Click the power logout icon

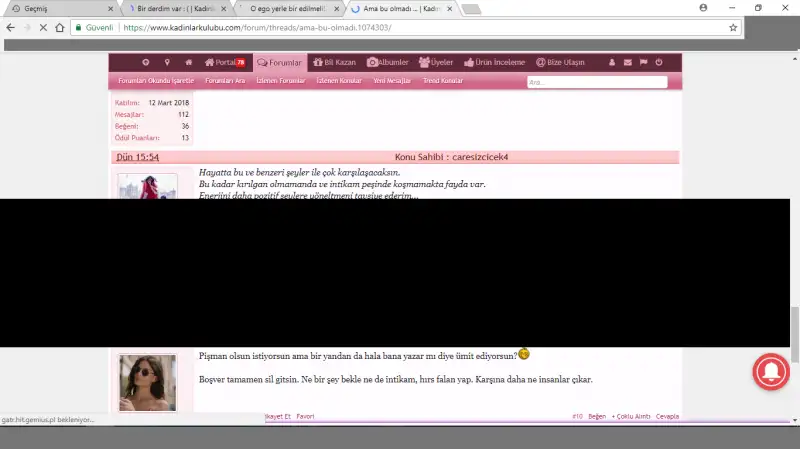click(x=659, y=62)
